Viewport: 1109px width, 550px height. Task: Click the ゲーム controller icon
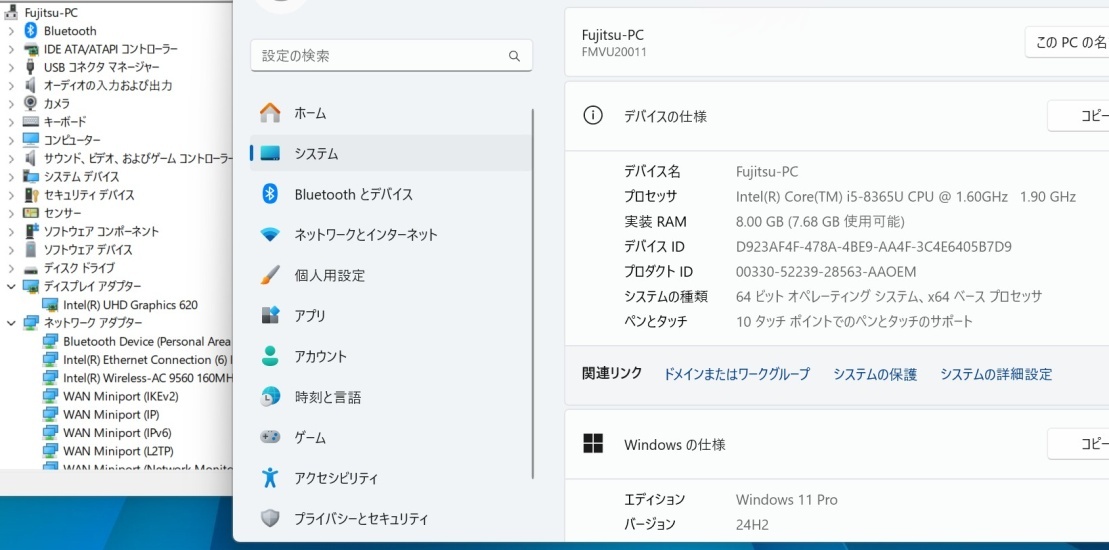click(269, 438)
